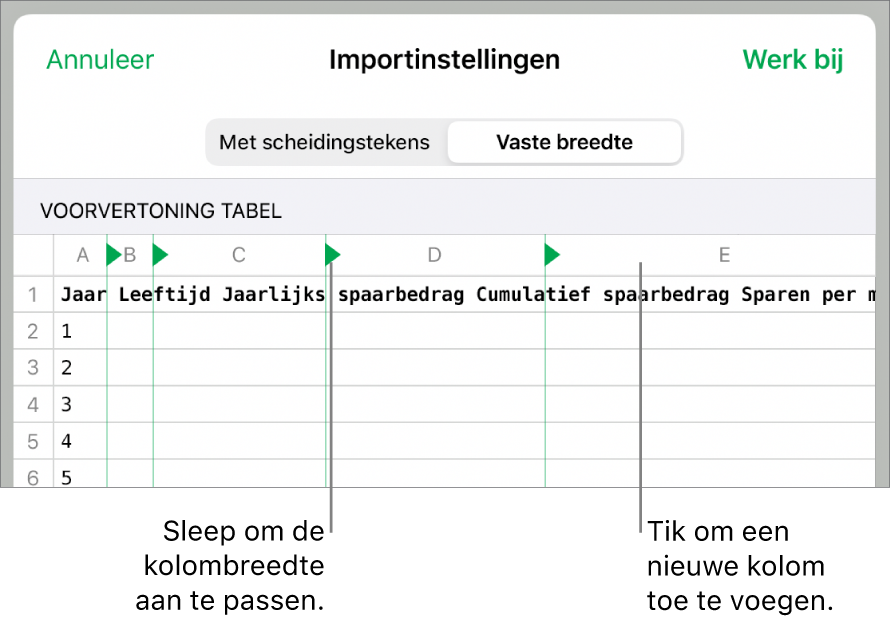The width and height of the screenshot is (891, 628).
Task: Select row header 2
Action: [x=33, y=331]
